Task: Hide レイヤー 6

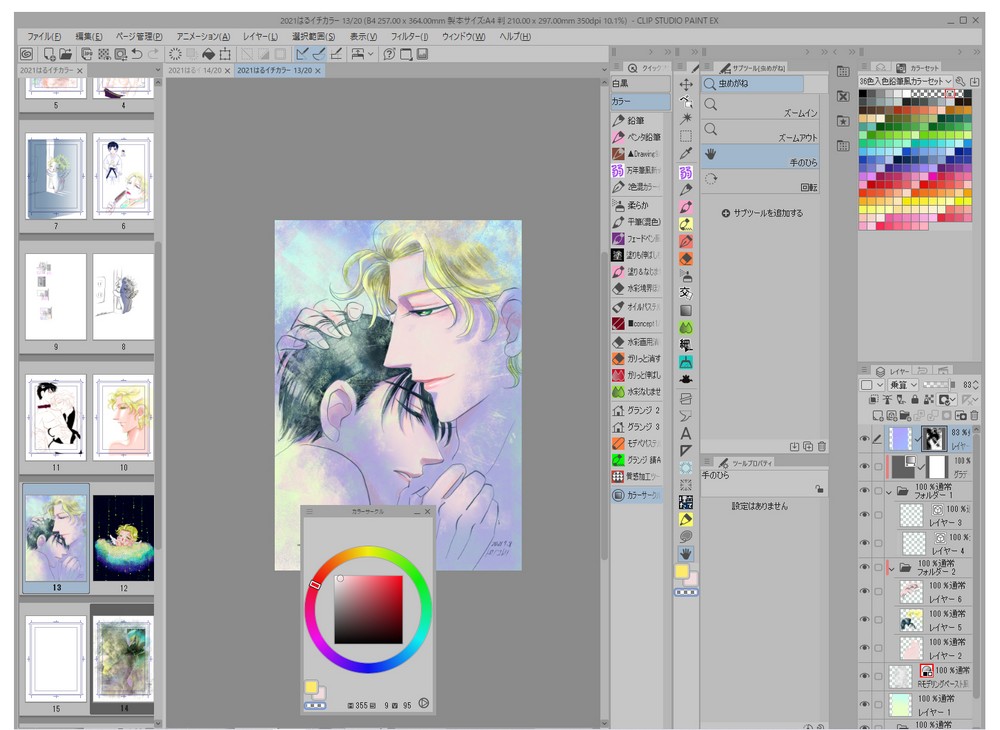Action: (x=865, y=592)
